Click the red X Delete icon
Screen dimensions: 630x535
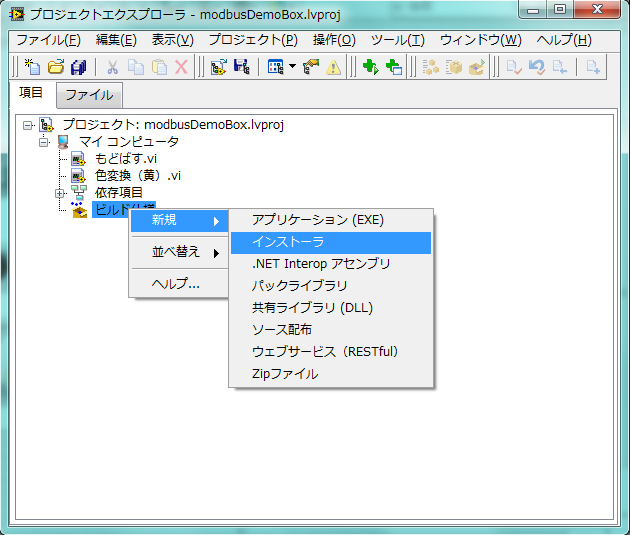pyautogui.click(x=182, y=67)
